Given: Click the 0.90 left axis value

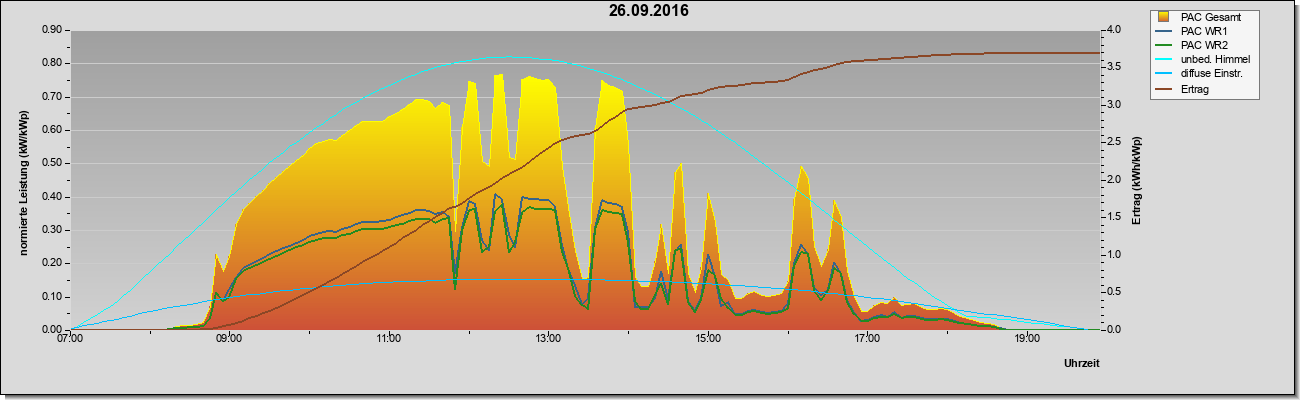Looking at the screenshot, I should click(x=52, y=30).
